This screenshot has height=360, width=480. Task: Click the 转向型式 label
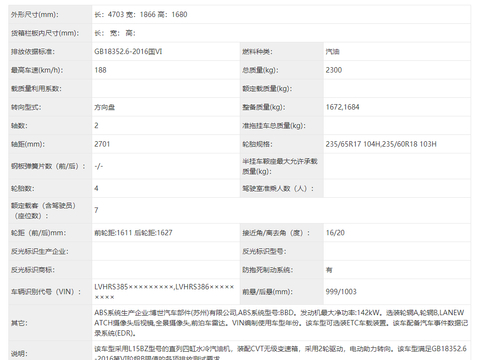point(26,107)
